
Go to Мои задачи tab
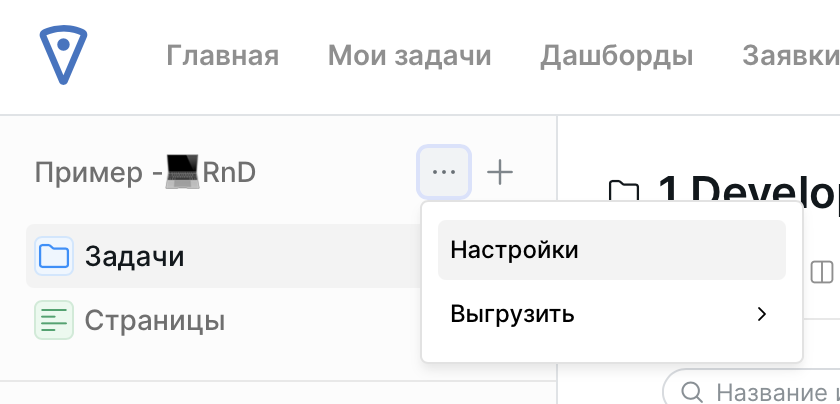pos(410,56)
